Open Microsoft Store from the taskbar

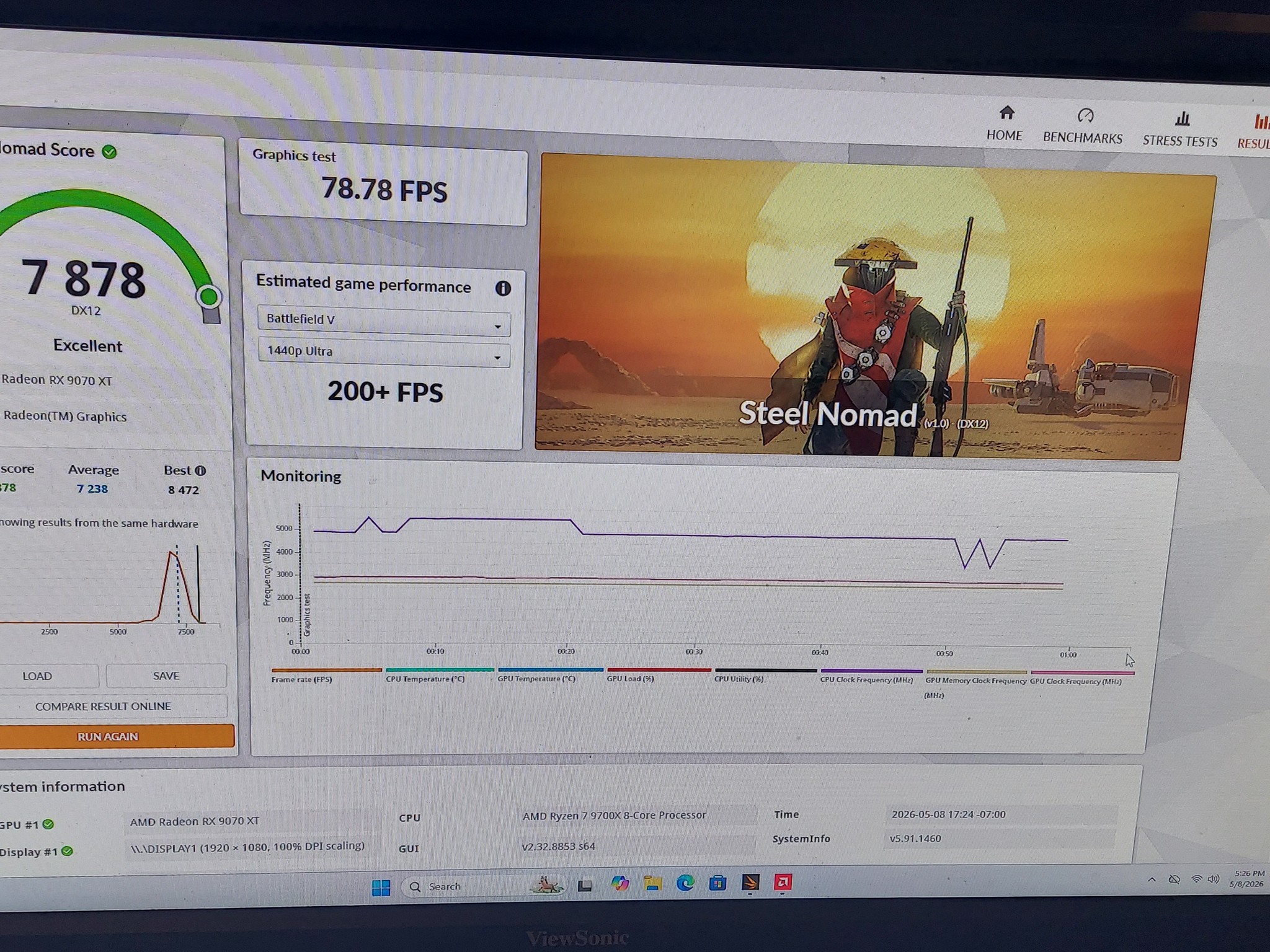(718, 883)
